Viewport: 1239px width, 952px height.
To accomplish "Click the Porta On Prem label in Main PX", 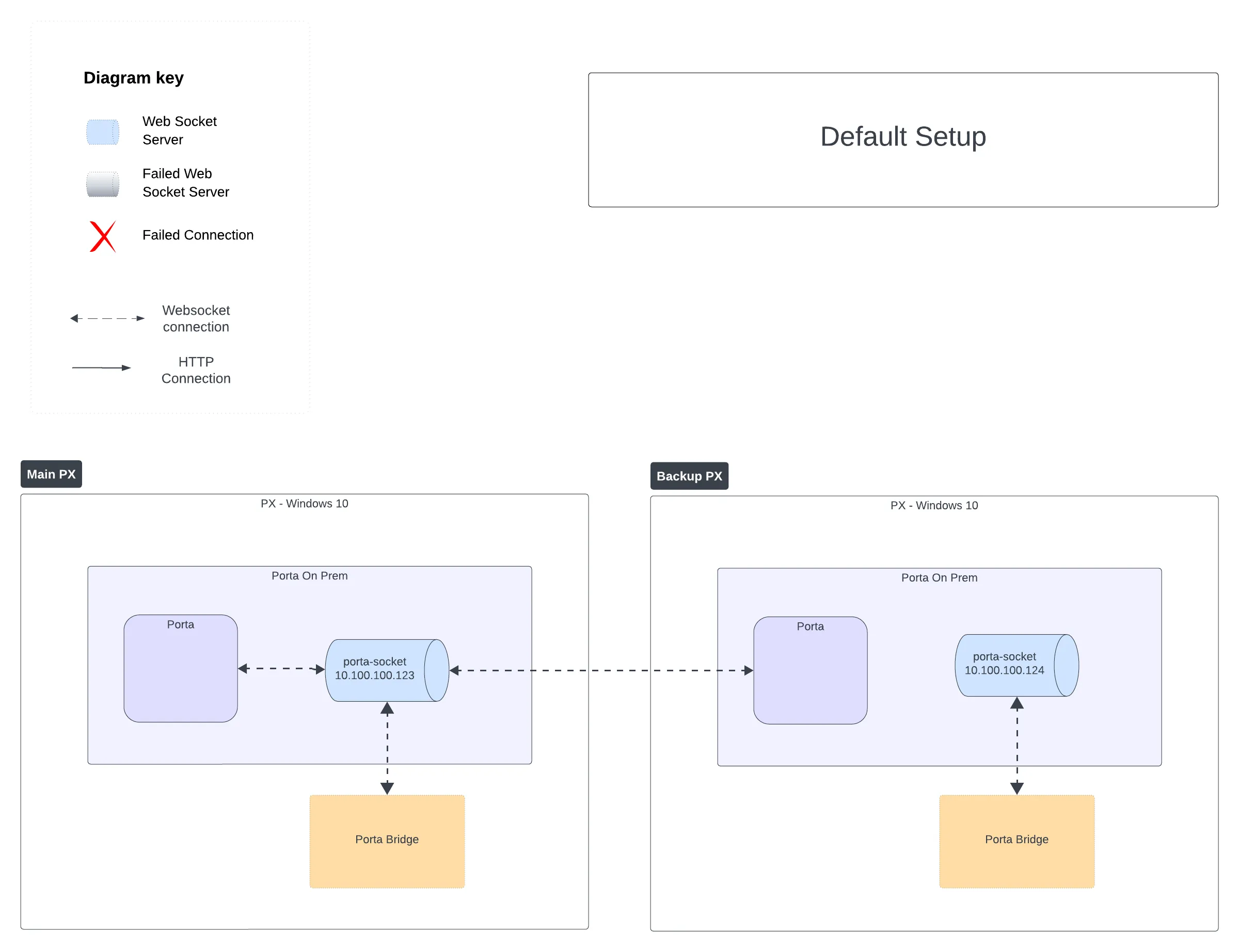I will pos(309,576).
